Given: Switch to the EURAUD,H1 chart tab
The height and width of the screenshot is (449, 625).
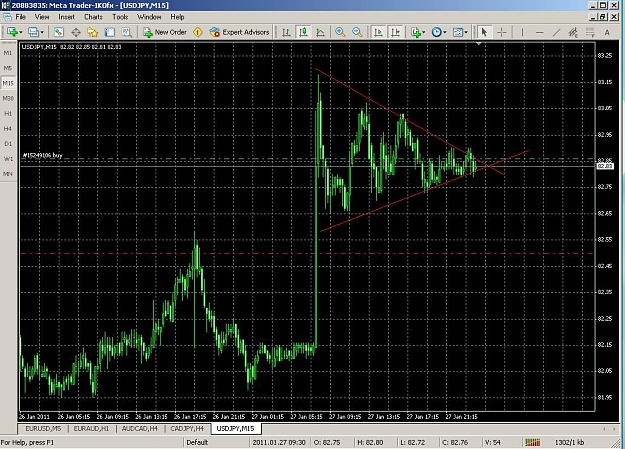Looking at the screenshot, I should pos(91,429).
